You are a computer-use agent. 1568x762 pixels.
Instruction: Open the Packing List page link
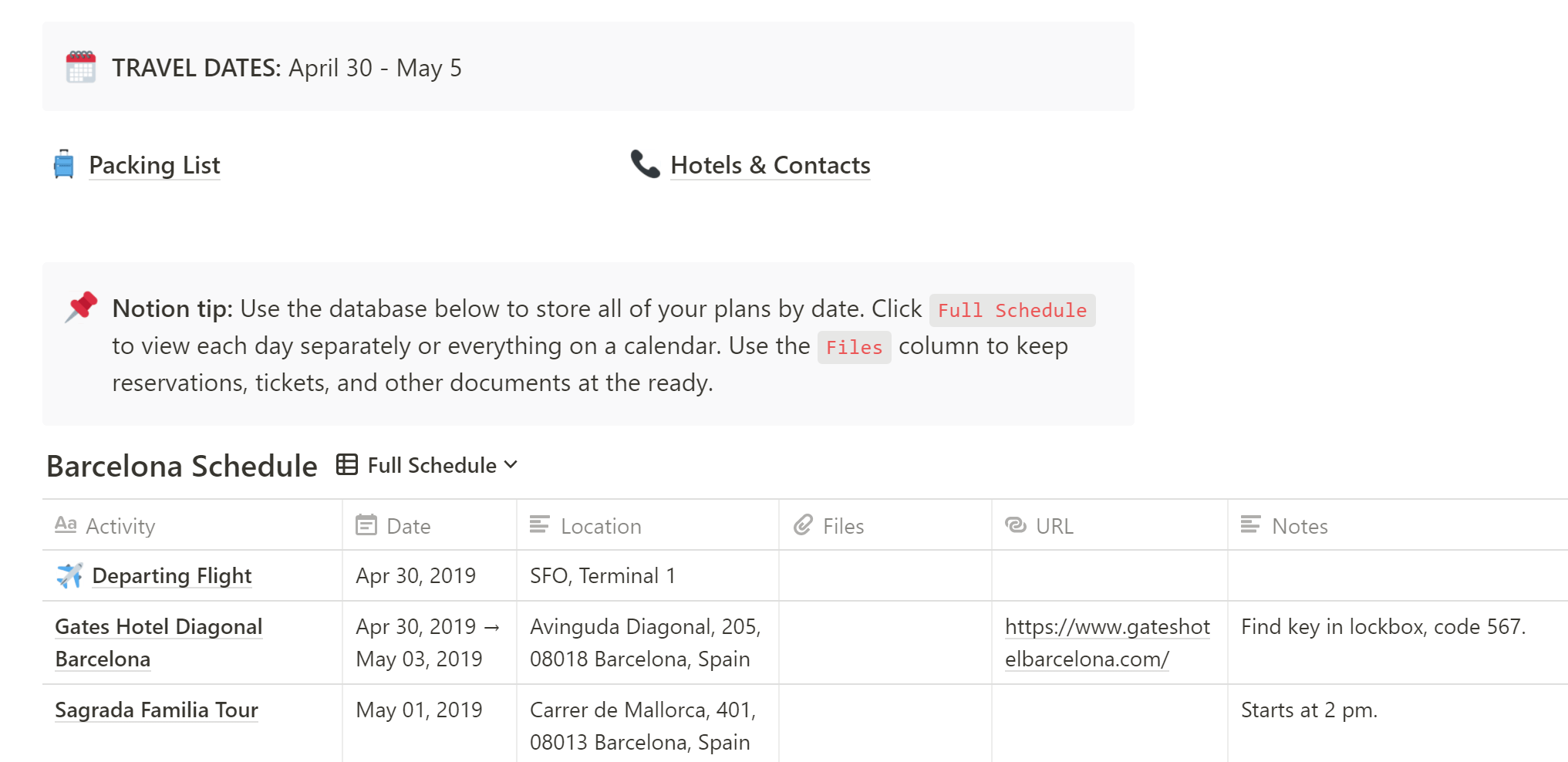(x=154, y=165)
